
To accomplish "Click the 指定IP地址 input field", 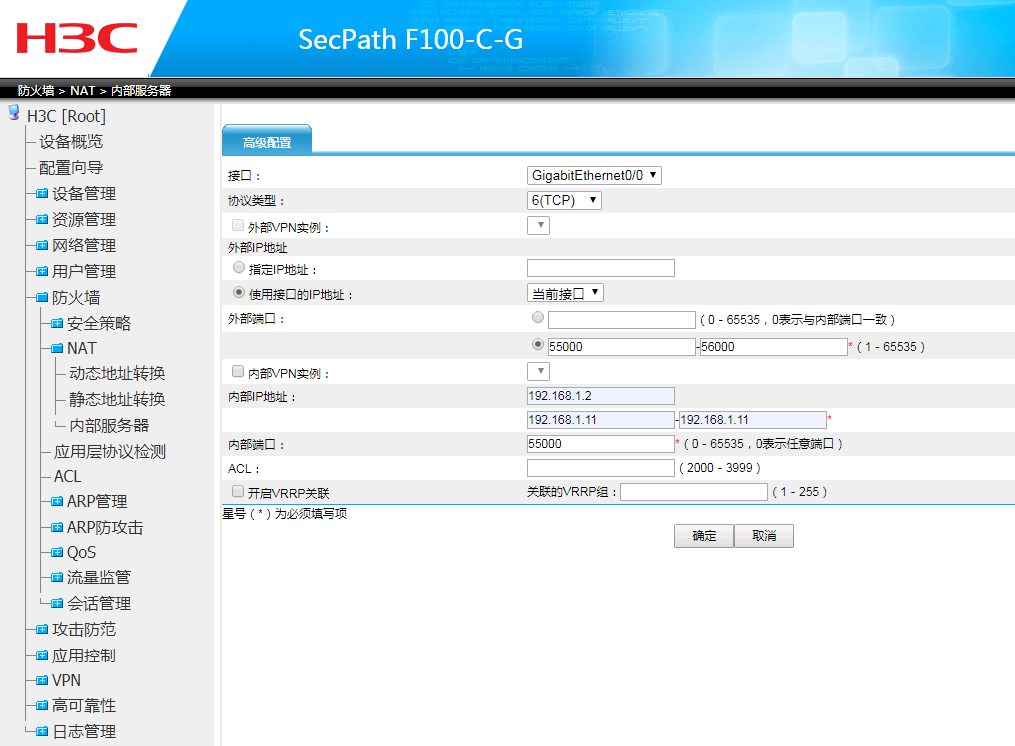I will coord(601,268).
